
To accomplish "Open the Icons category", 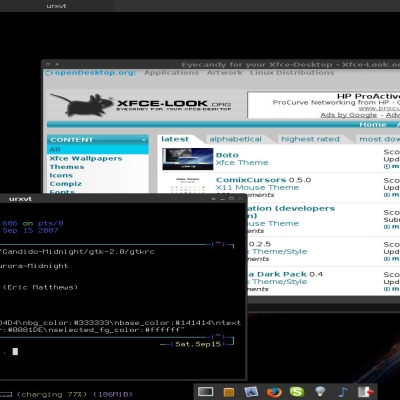I will point(61,175).
